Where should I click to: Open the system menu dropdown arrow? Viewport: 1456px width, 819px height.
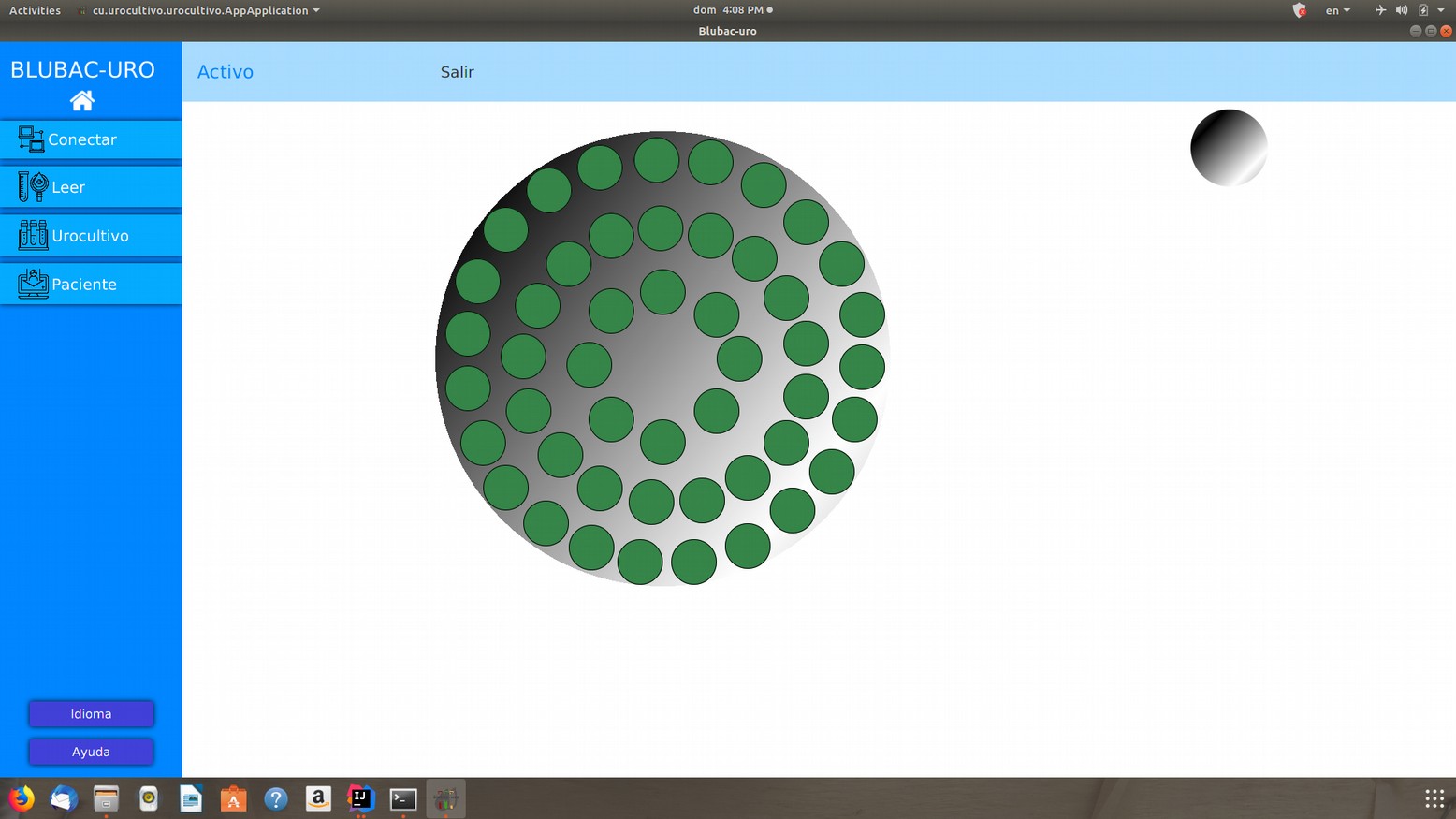tap(1440, 10)
